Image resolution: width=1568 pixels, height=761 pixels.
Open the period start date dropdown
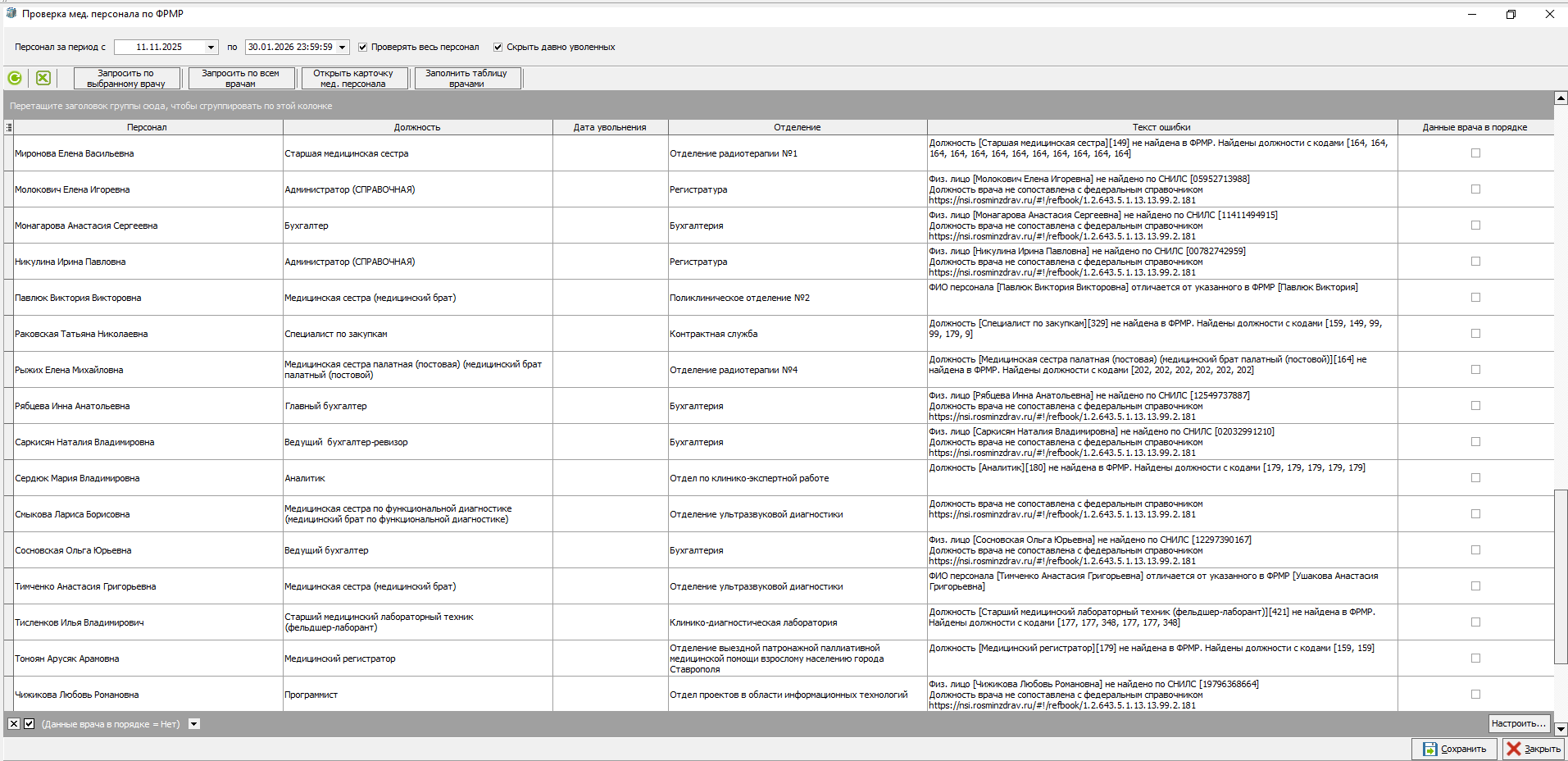[x=211, y=48]
